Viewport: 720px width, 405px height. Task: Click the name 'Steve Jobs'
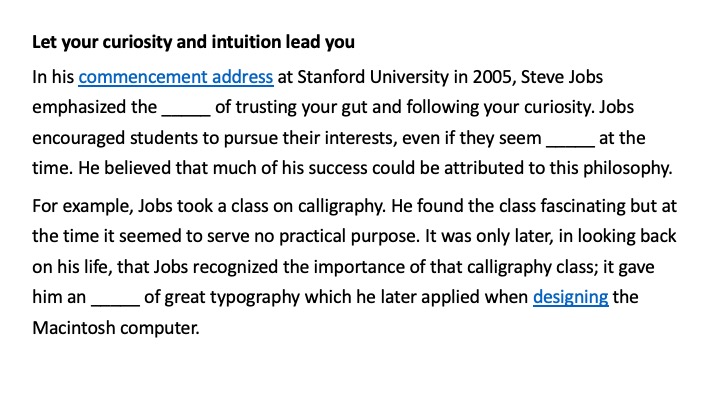coord(549,77)
